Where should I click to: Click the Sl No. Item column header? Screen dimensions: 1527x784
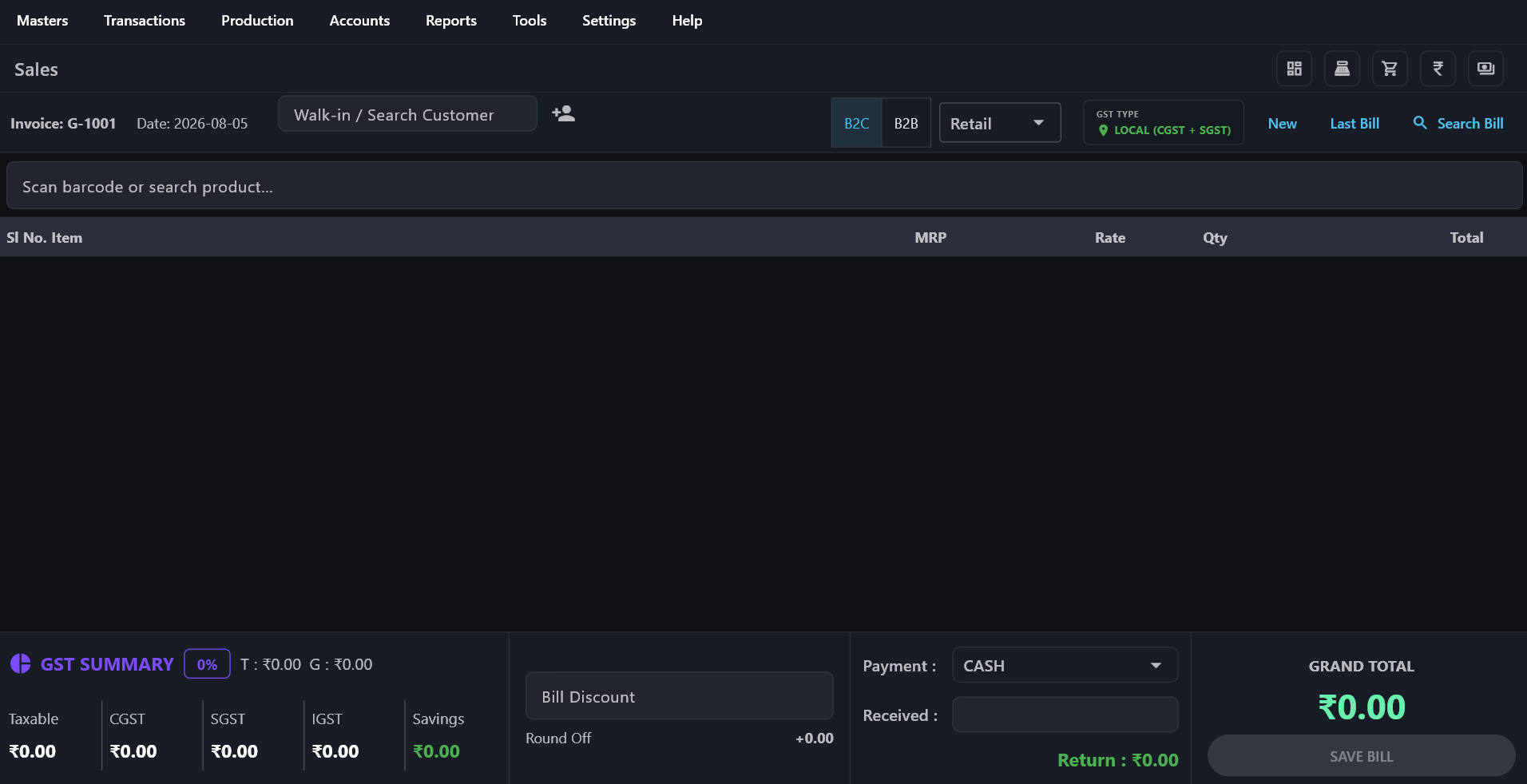coord(45,238)
